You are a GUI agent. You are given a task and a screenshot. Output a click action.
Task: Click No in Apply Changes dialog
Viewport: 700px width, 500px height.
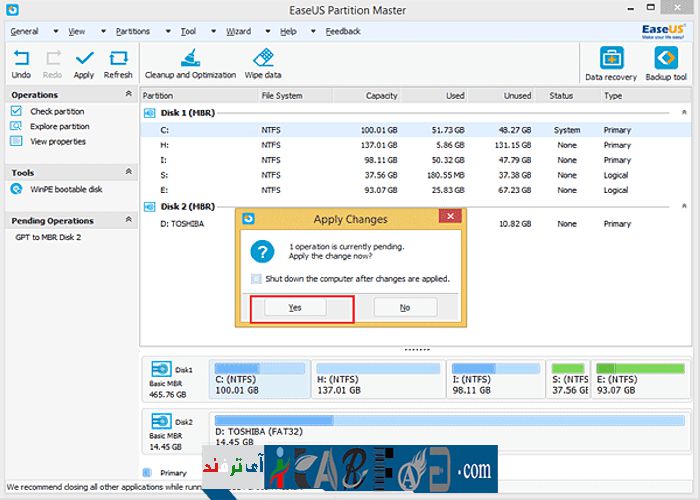tap(405, 308)
